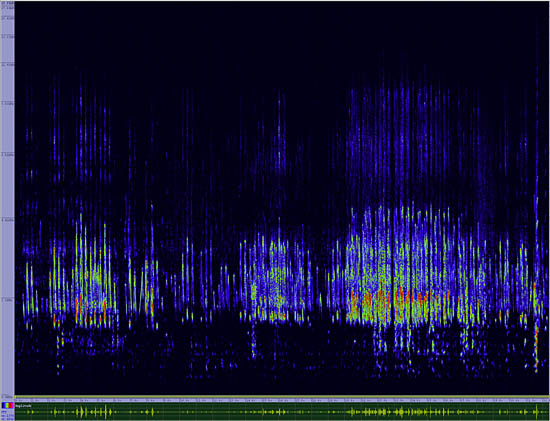
Task: Click the yellow-green horizontal range bar
Action: (x=282, y=396)
